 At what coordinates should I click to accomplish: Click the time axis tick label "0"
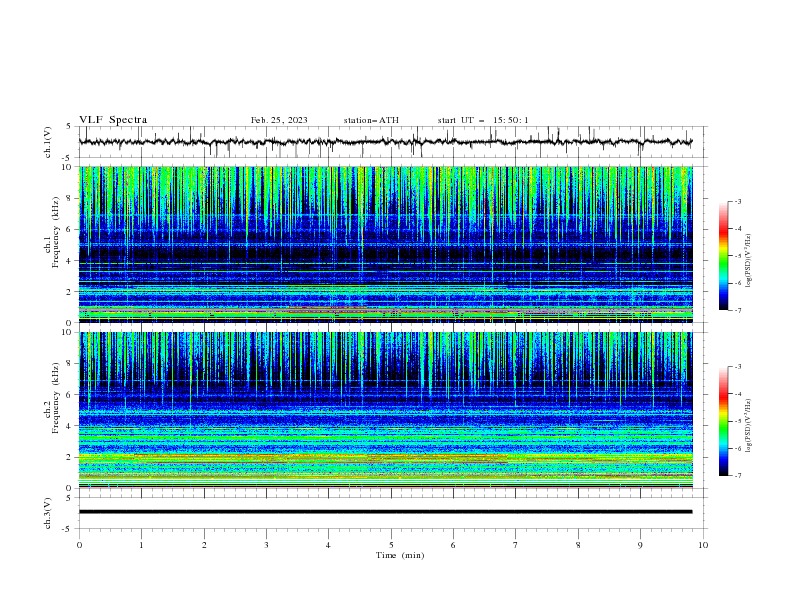79,545
